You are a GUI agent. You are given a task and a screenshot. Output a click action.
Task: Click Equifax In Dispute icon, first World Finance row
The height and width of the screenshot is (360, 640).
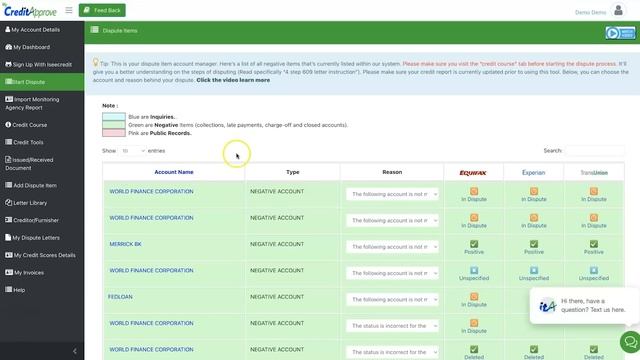tap(474, 191)
